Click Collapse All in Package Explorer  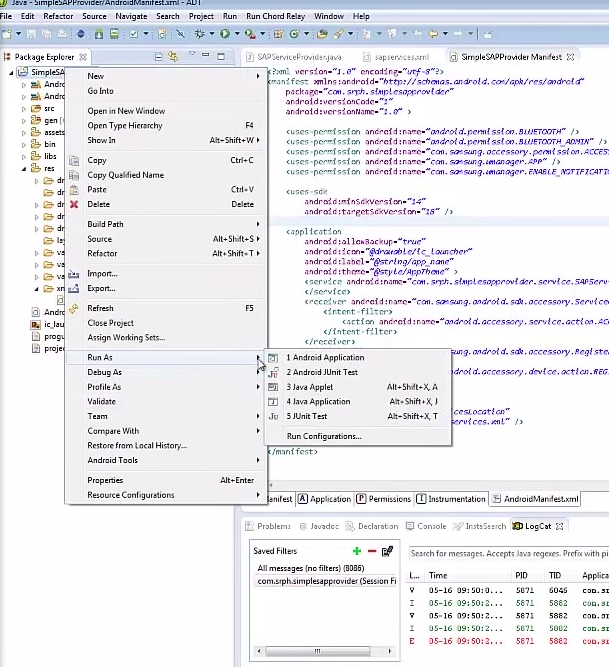point(158,57)
